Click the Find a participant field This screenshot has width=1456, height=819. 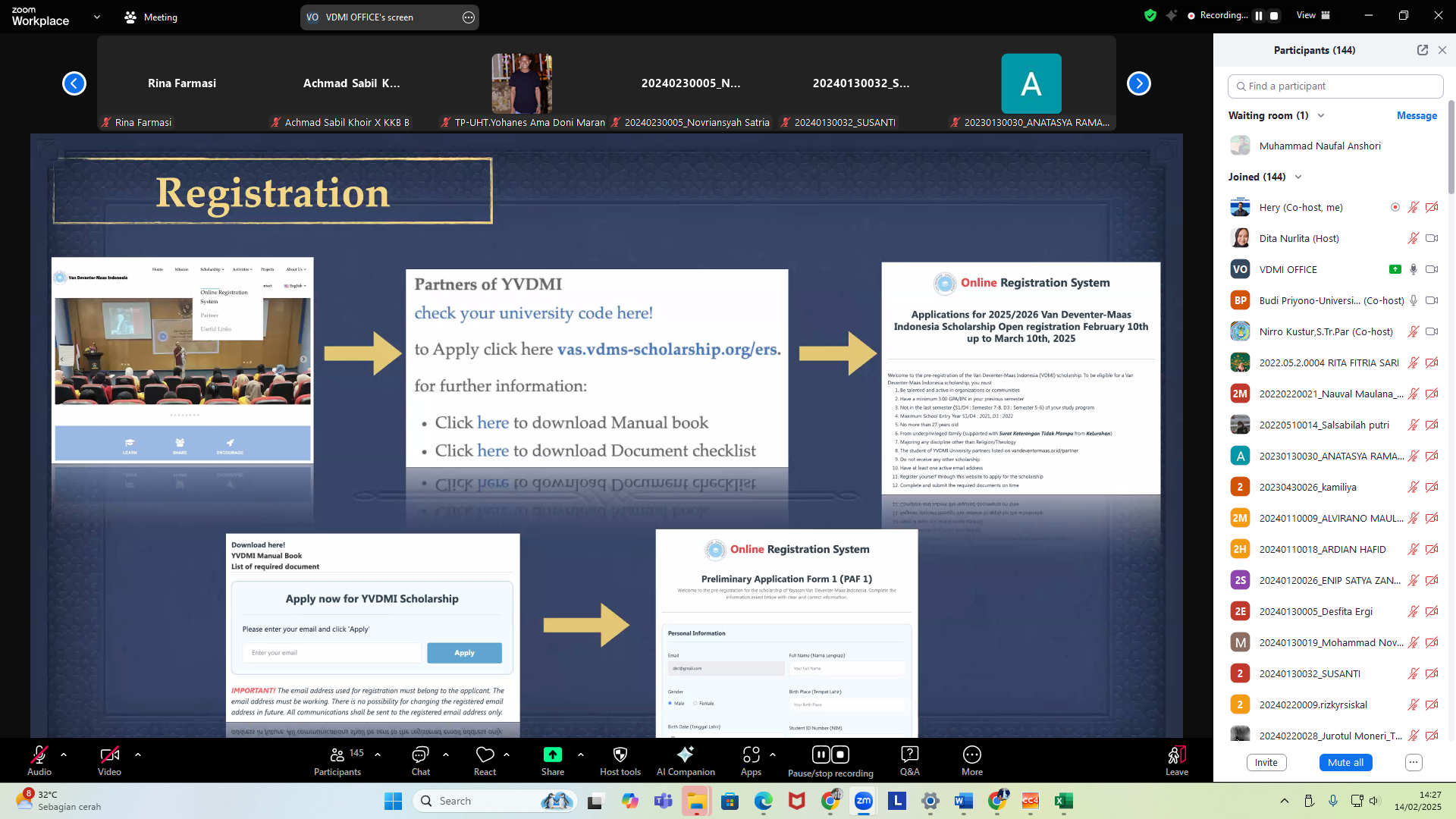(x=1335, y=86)
